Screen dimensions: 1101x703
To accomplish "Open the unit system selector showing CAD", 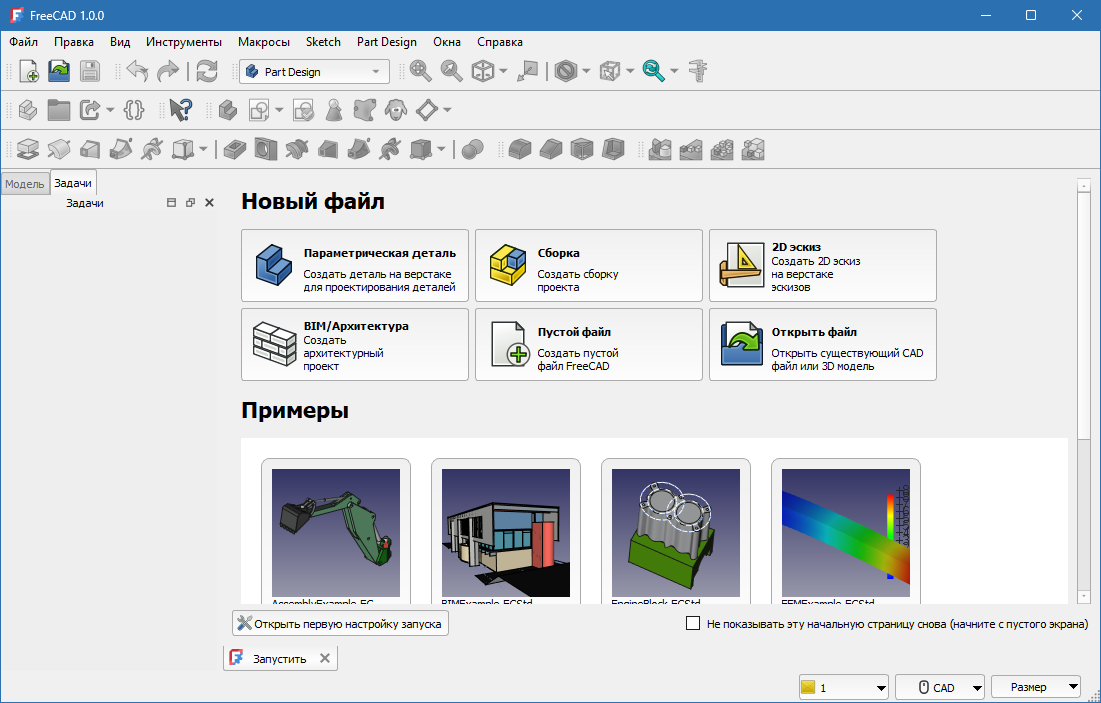I will [x=939, y=686].
